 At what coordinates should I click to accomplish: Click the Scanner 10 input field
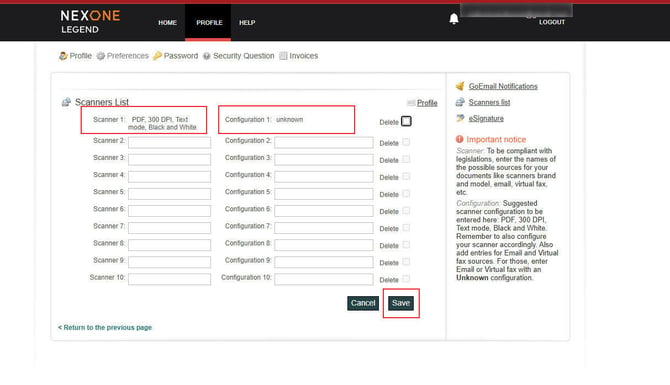coord(169,279)
